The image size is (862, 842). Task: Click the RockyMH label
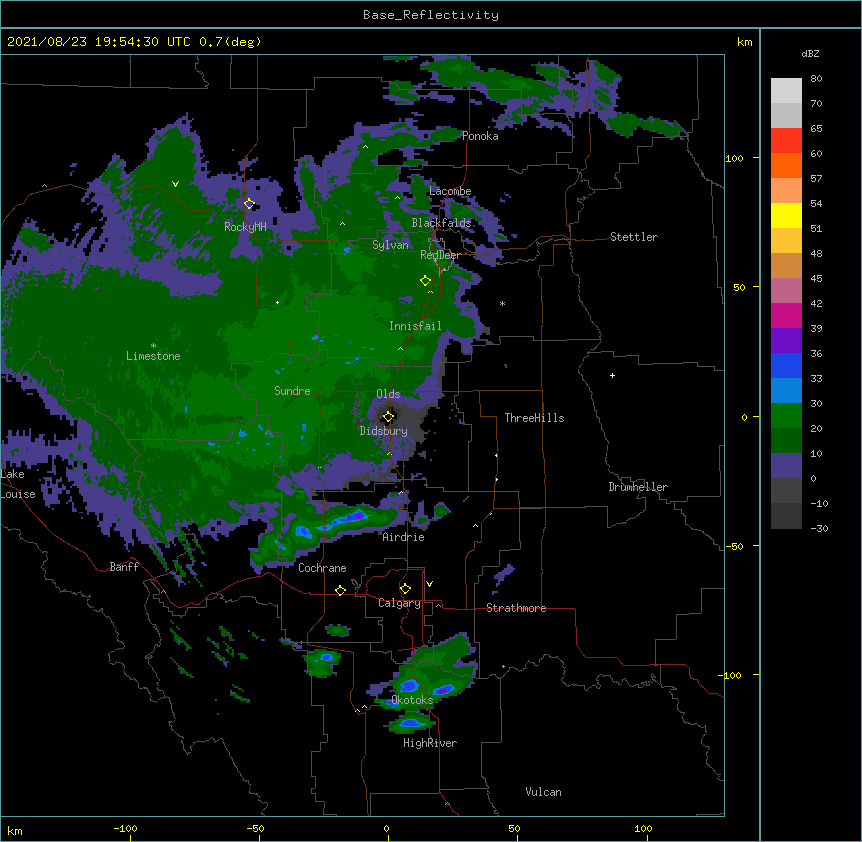[x=245, y=227]
